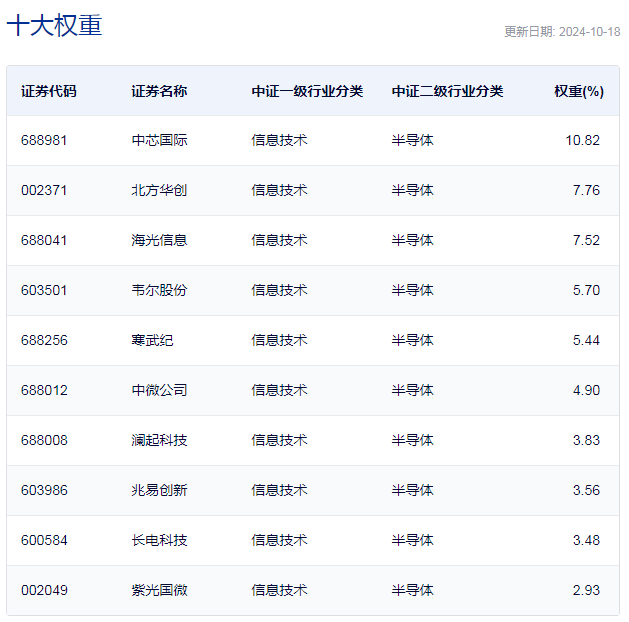Click 信息技术 in the 兆易创新 row
Screen dimensions: 629x622
pyautogui.click(x=279, y=490)
